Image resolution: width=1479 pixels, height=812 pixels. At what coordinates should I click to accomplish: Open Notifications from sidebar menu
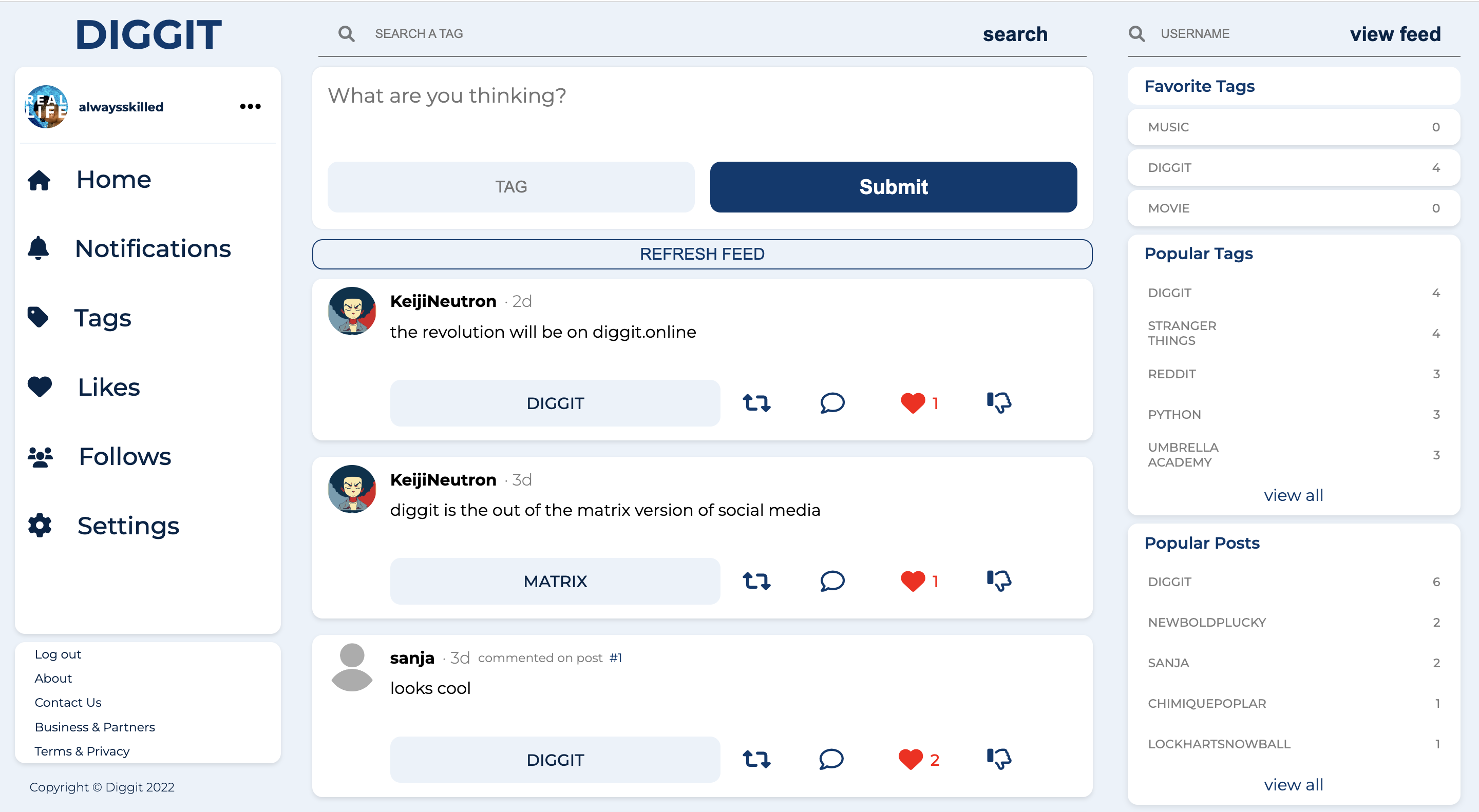pyautogui.click(x=153, y=248)
